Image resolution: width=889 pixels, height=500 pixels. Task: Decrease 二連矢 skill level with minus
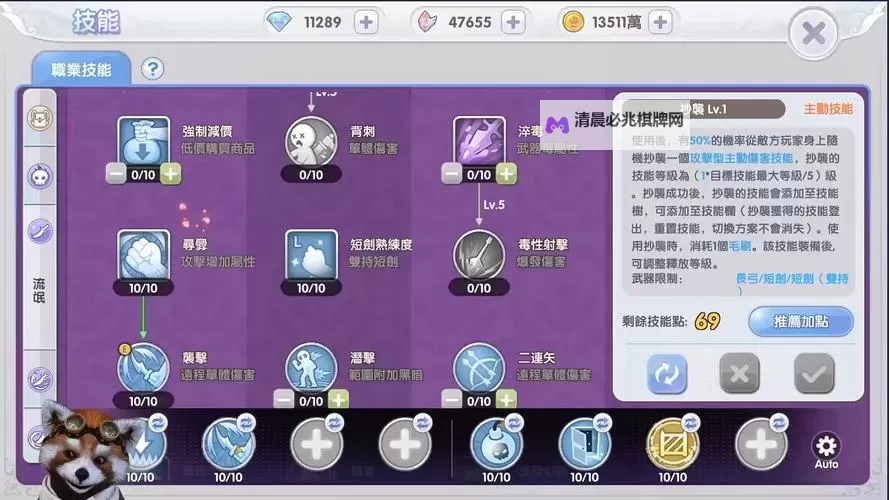coord(451,400)
